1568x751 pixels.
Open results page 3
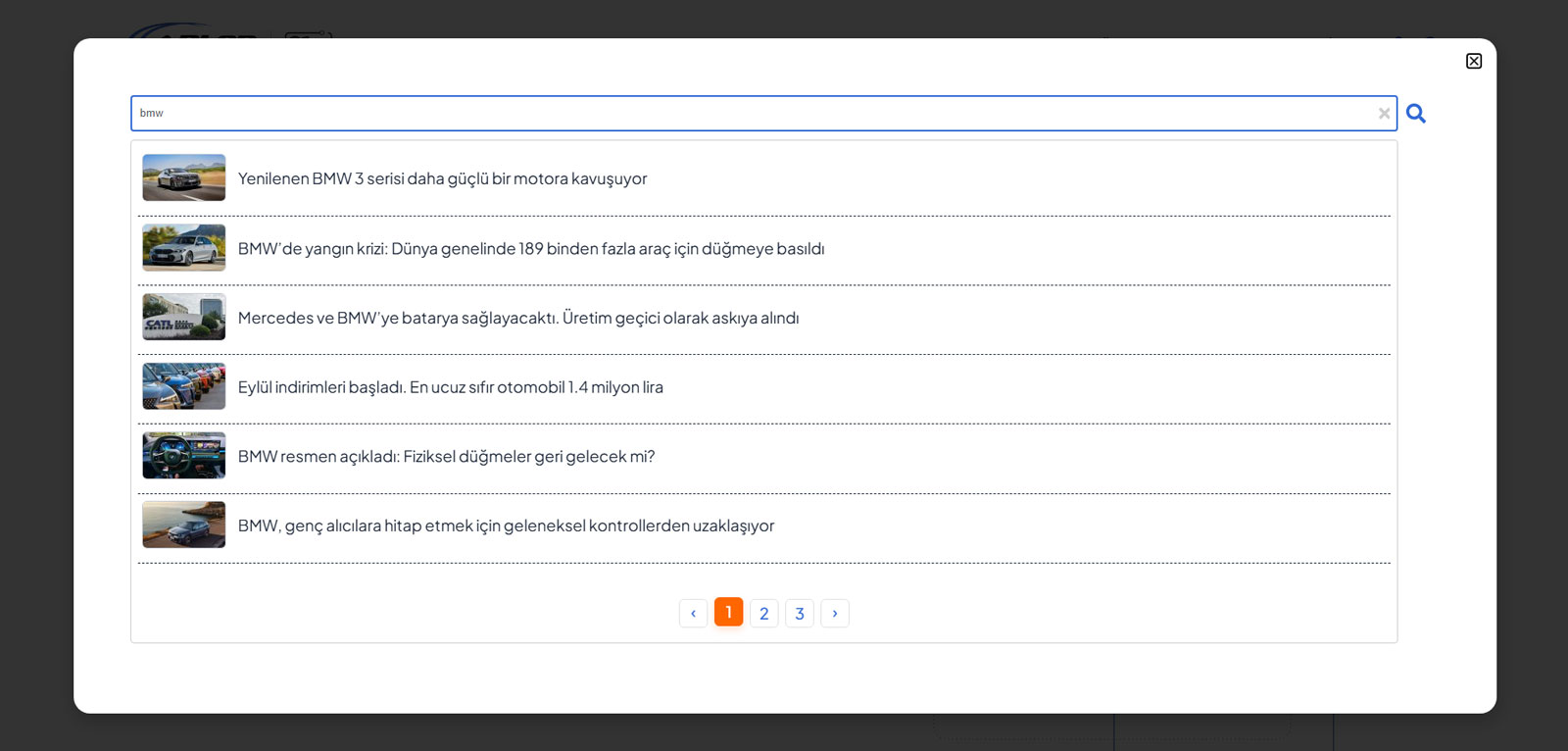pos(800,614)
